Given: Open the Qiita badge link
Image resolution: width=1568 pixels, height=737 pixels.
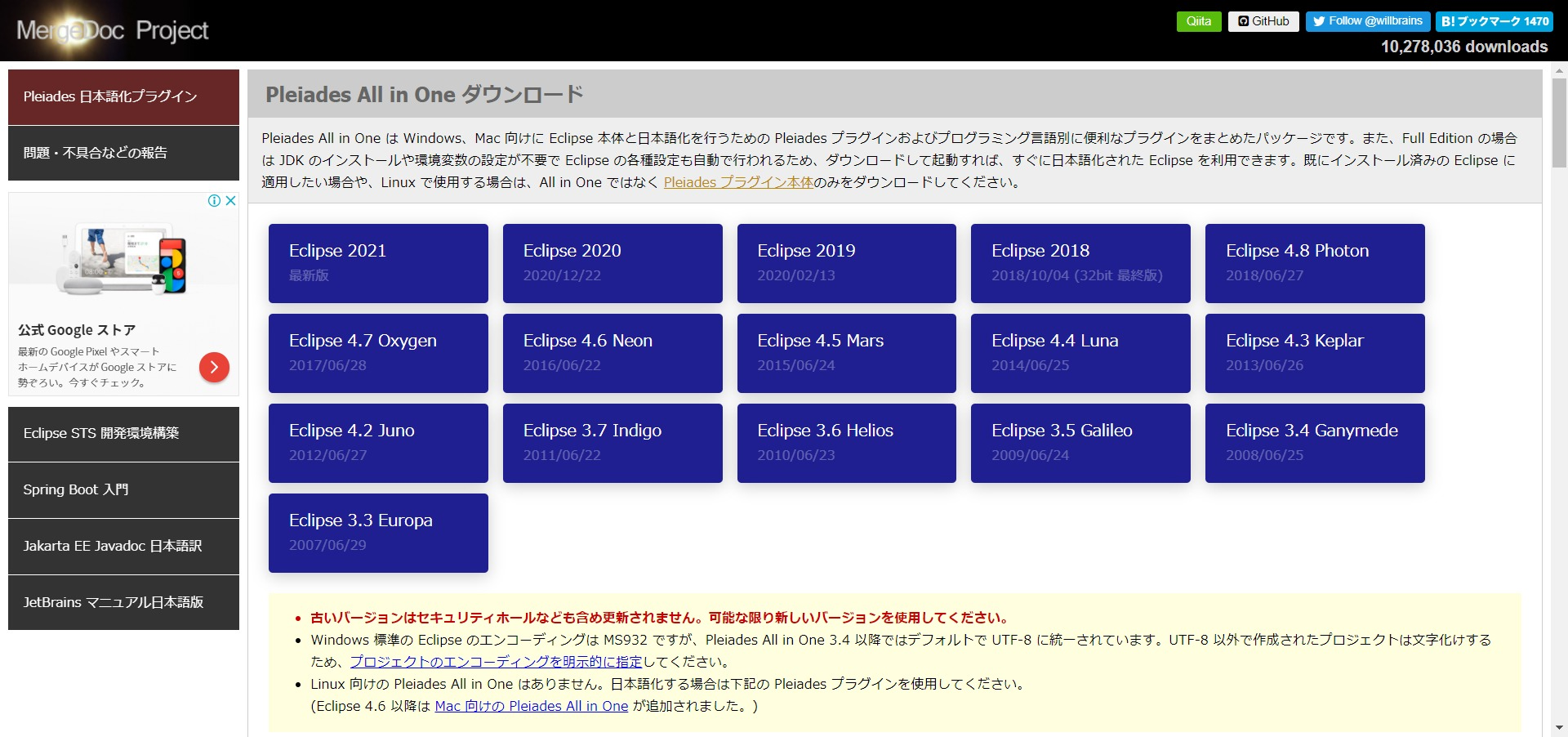Looking at the screenshot, I should pos(1199,21).
